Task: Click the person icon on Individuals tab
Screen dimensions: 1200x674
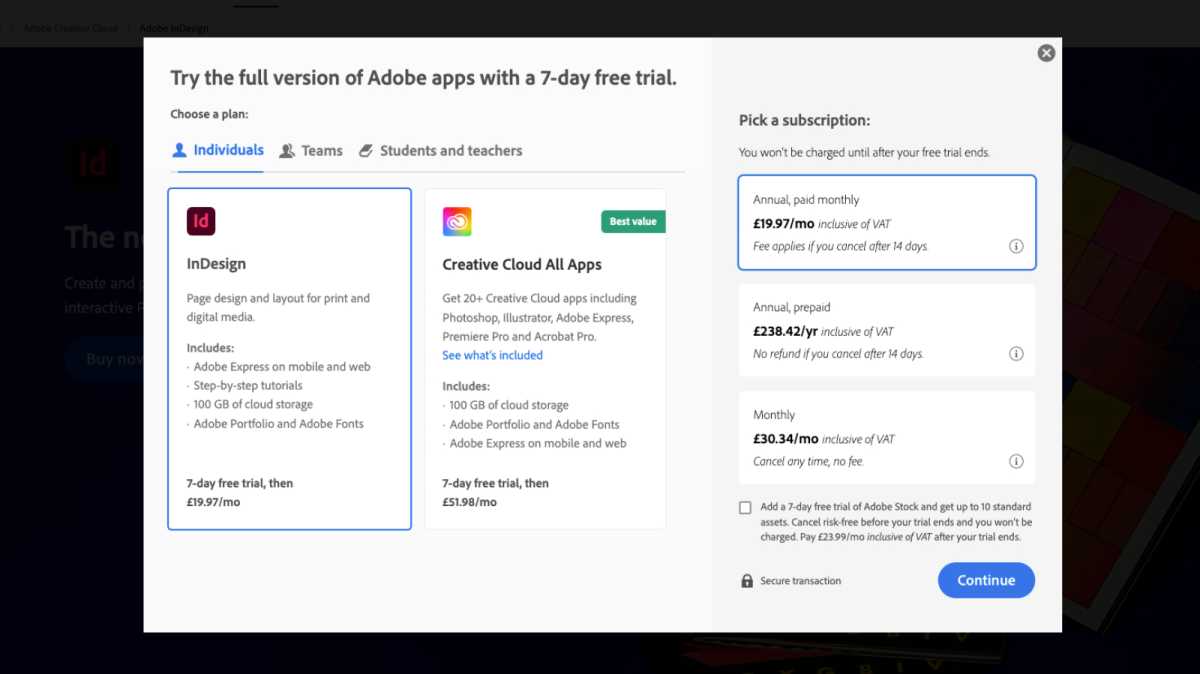Action: coord(180,150)
